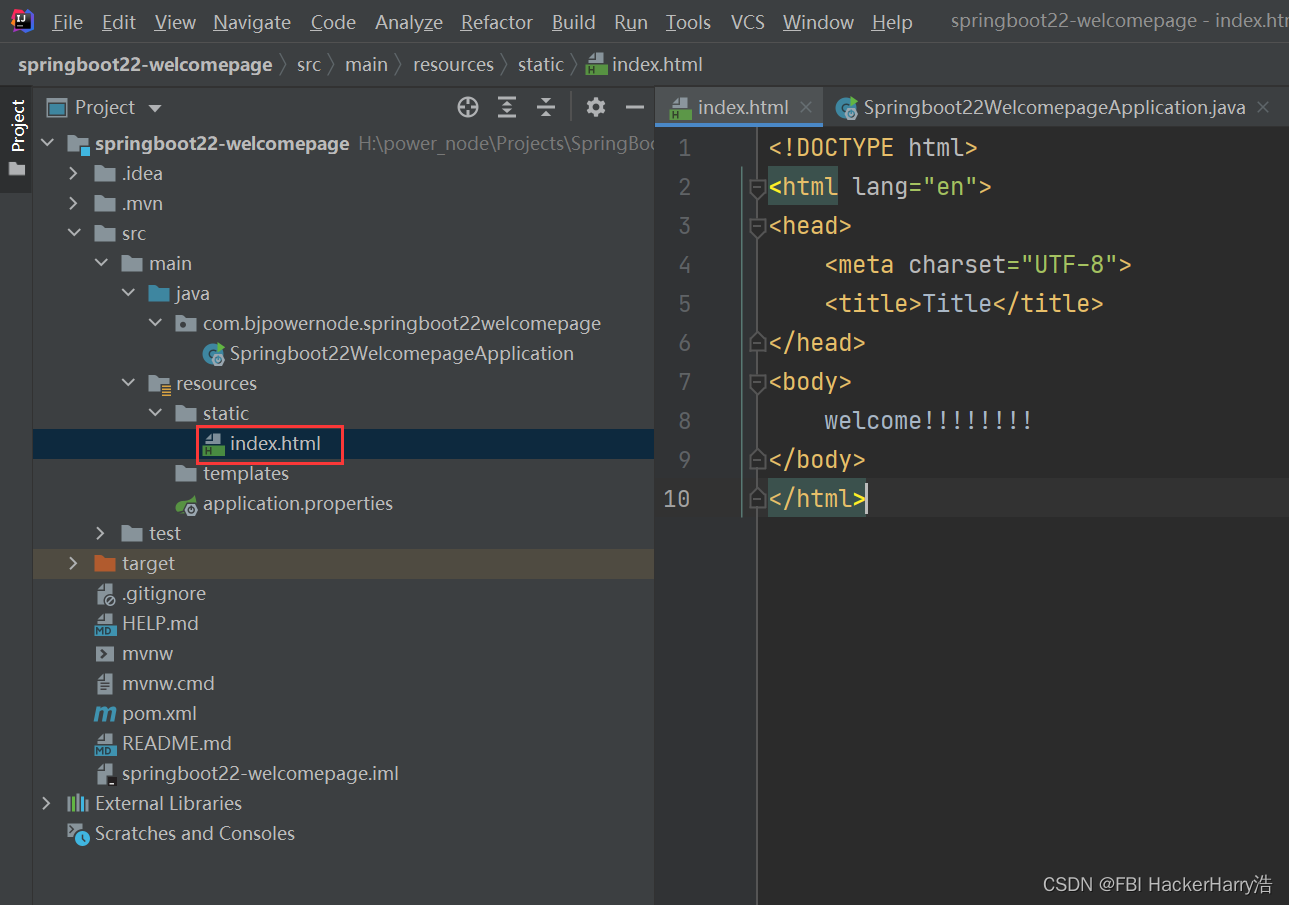
Task: Collapse the src folder
Action: pos(73,234)
